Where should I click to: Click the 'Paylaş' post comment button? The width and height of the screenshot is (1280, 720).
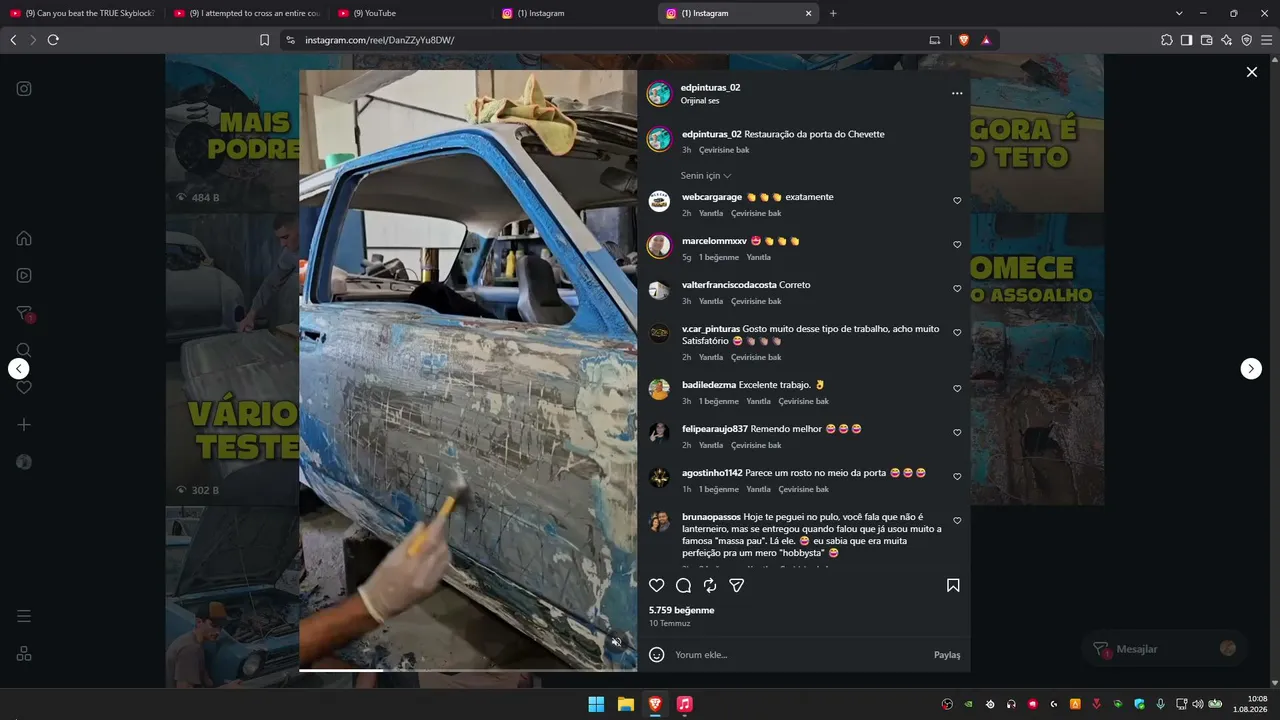(x=947, y=655)
